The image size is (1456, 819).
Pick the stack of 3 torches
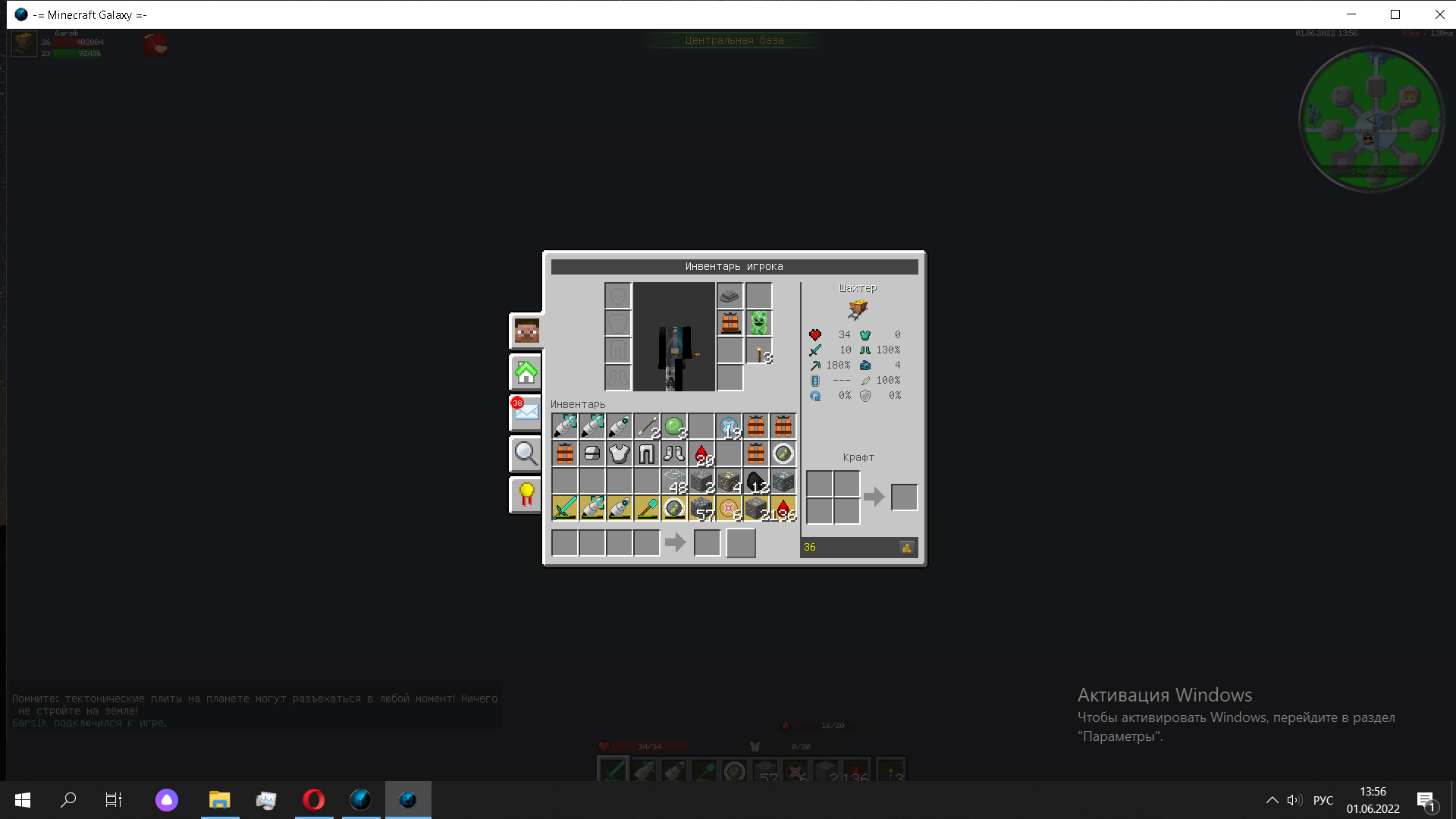[x=758, y=351]
